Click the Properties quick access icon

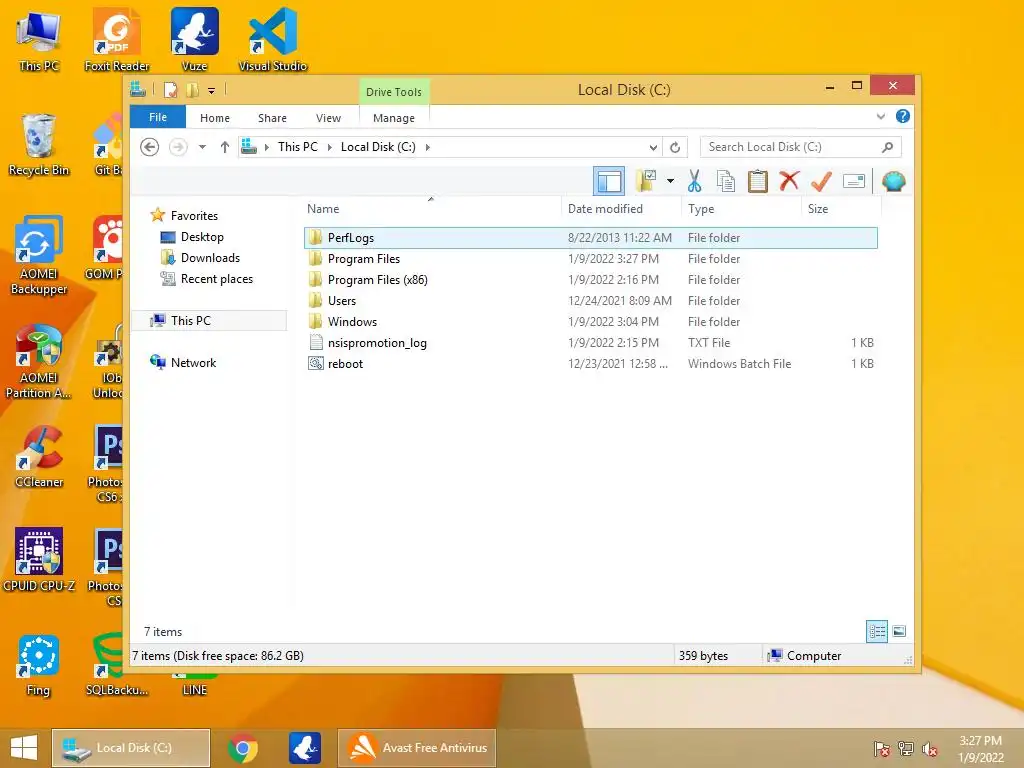[x=170, y=89]
